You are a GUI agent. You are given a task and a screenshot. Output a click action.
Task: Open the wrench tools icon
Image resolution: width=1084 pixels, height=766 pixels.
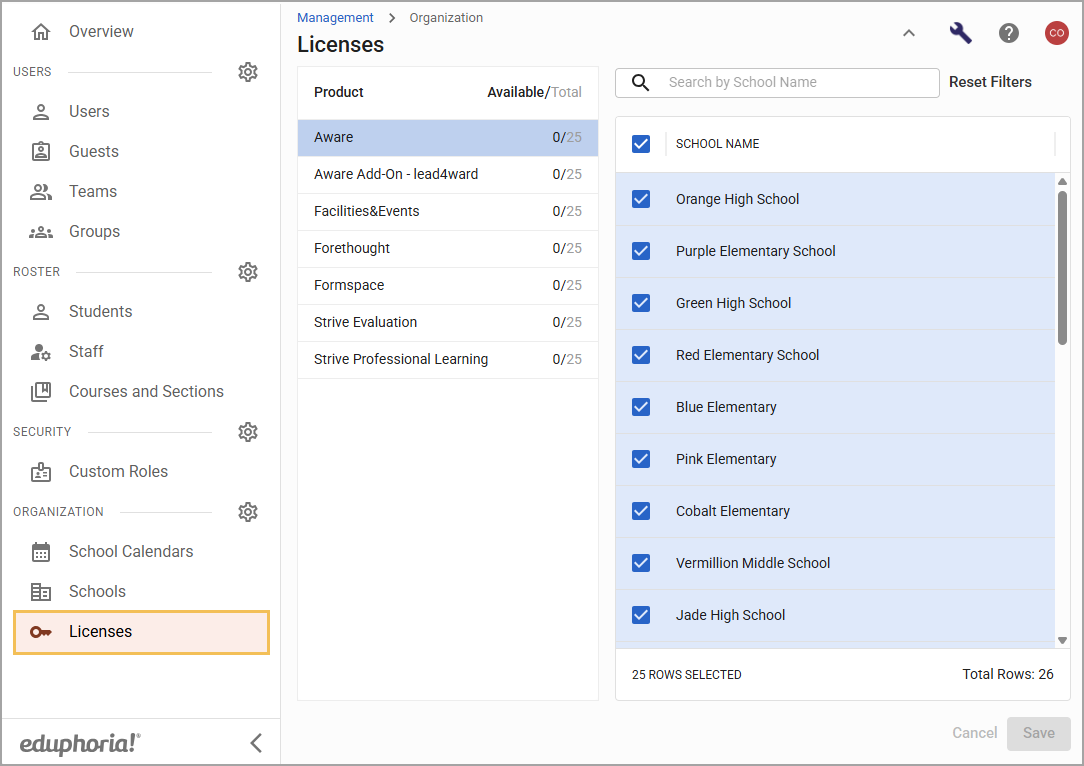(x=960, y=32)
